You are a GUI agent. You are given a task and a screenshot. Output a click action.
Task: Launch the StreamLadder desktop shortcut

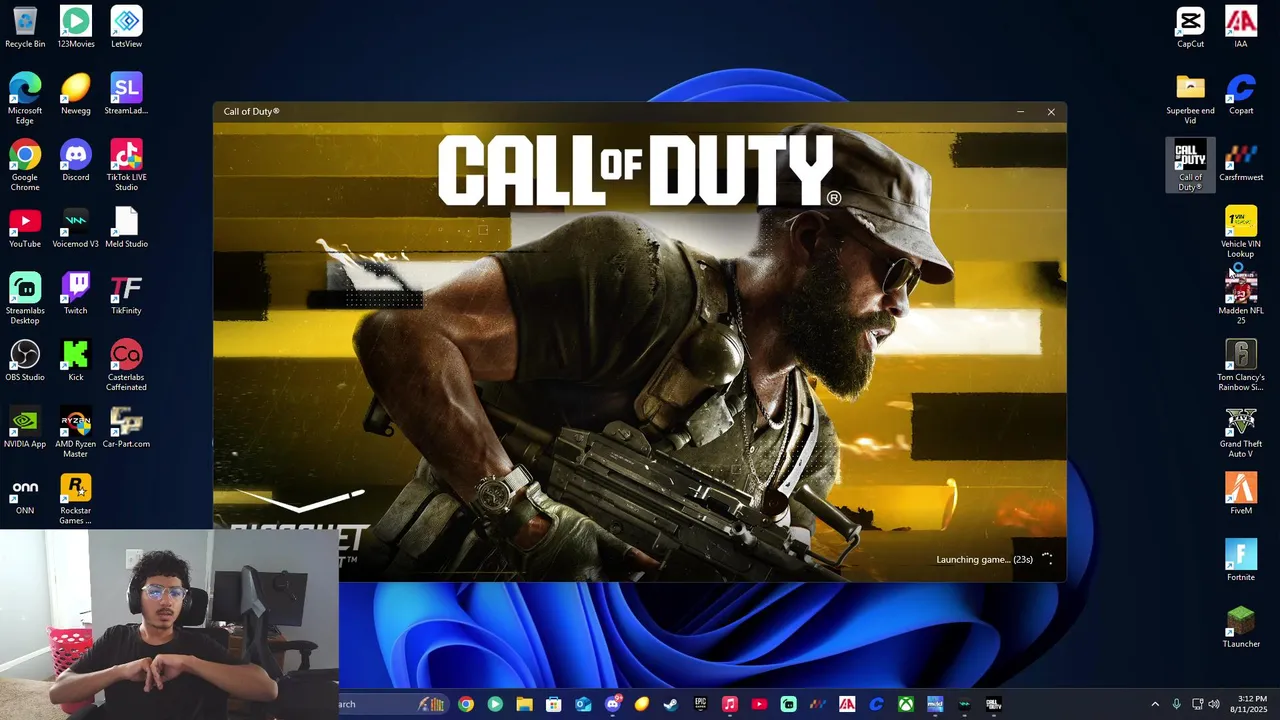click(x=126, y=94)
